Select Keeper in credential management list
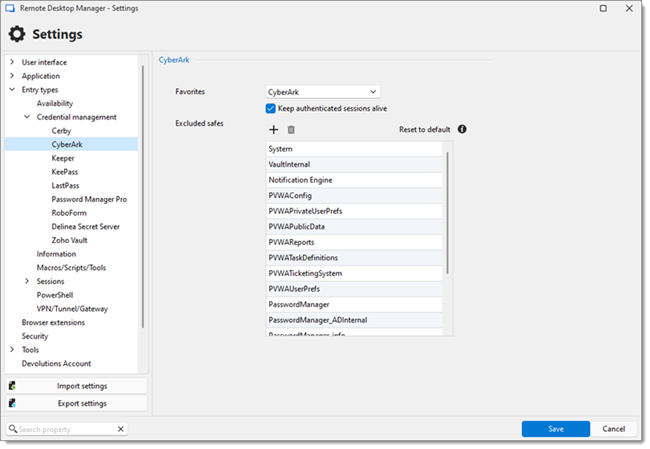Screen dimensions: 650x449 click(63, 158)
